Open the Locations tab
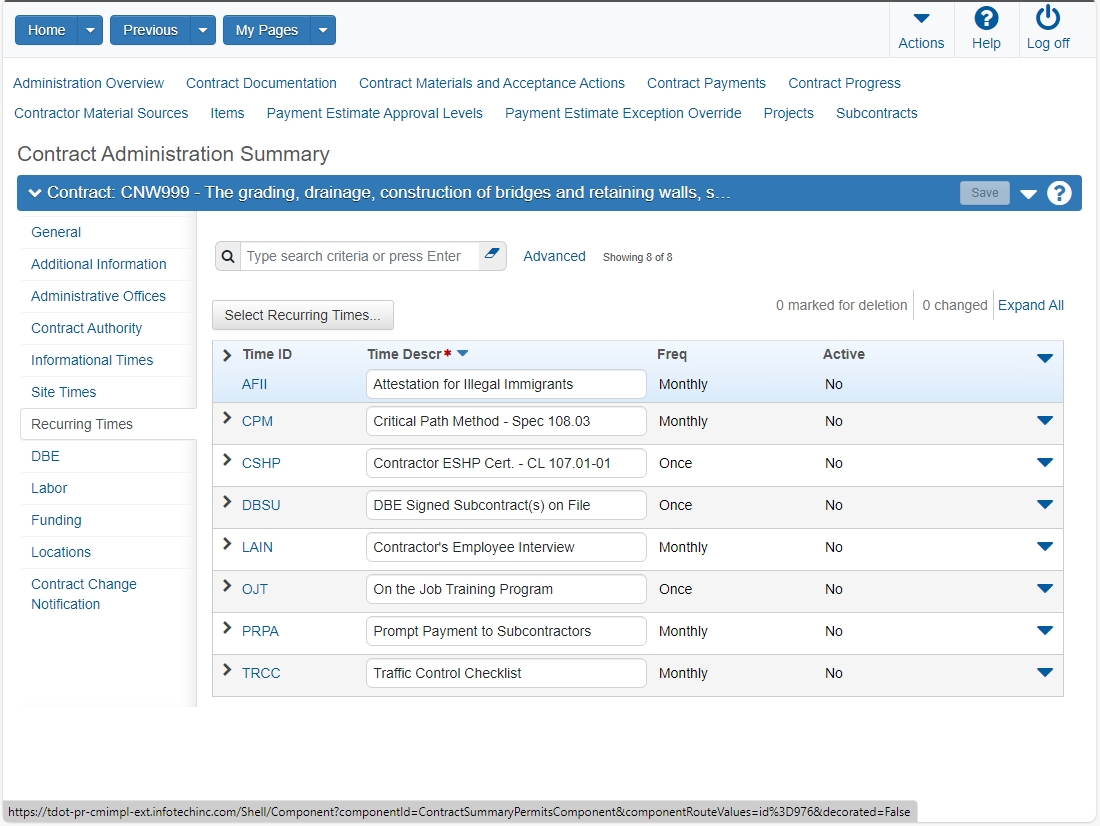Viewport: 1100px width, 826px height. [x=61, y=552]
